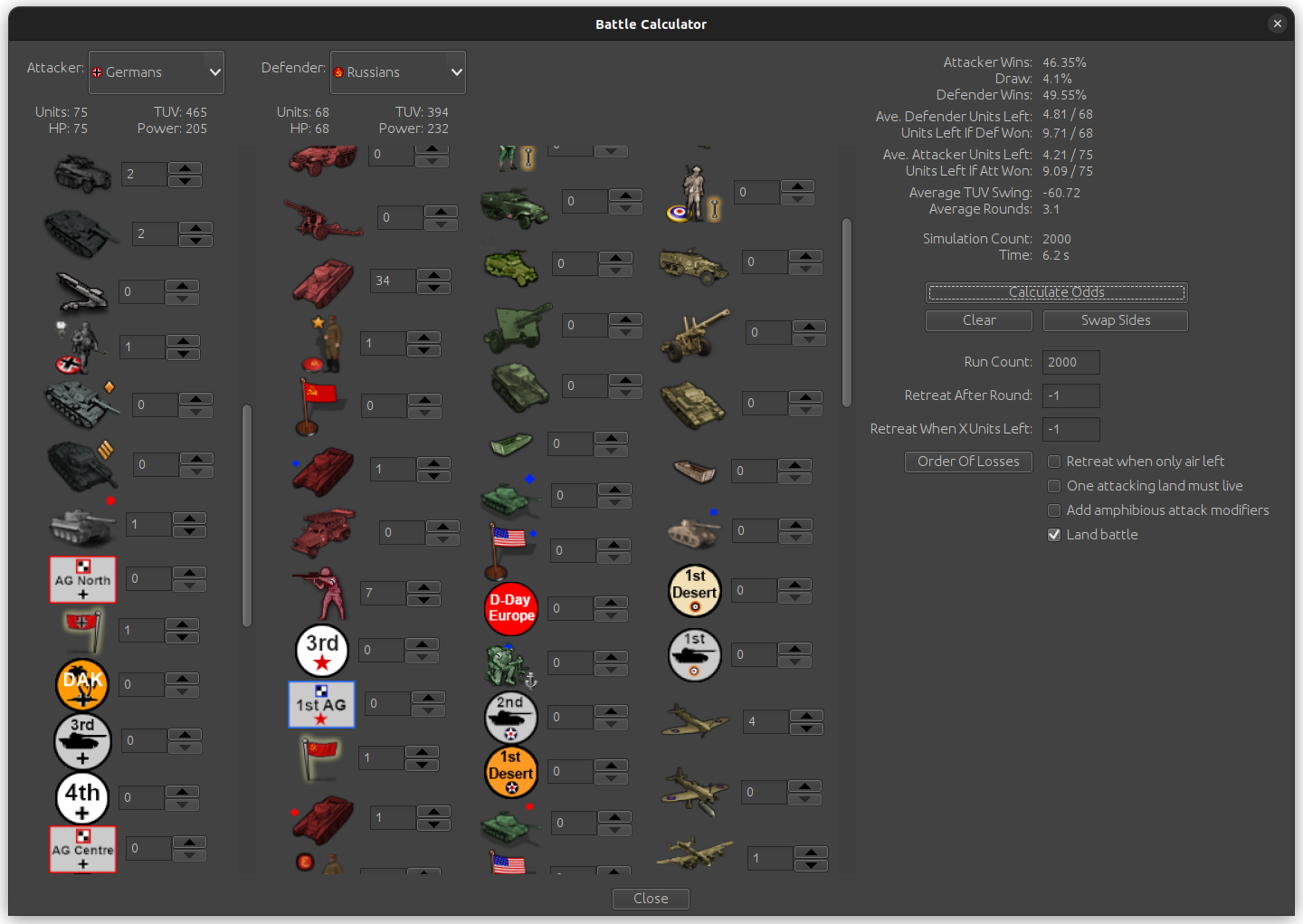Click the German rocket launcher icon
The width and height of the screenshot is (1303, 924).
coord(81,292)
